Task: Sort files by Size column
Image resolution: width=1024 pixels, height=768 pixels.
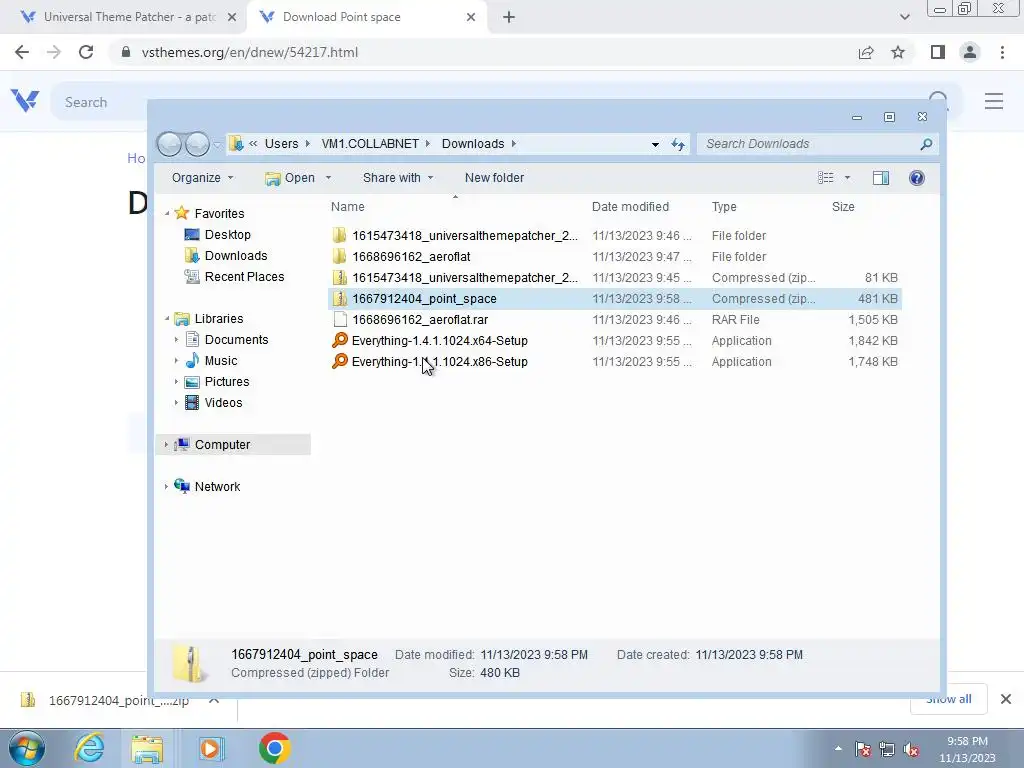Action: tap(842, 206)
